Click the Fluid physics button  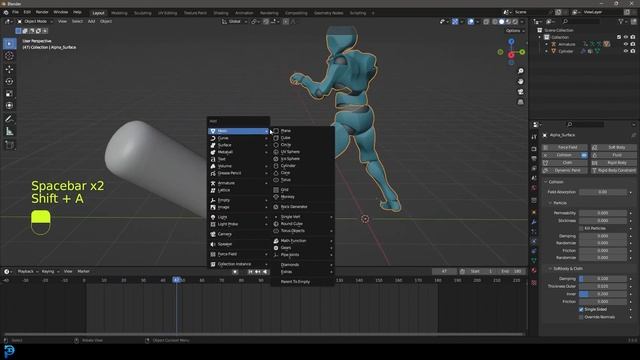point(614,155)
